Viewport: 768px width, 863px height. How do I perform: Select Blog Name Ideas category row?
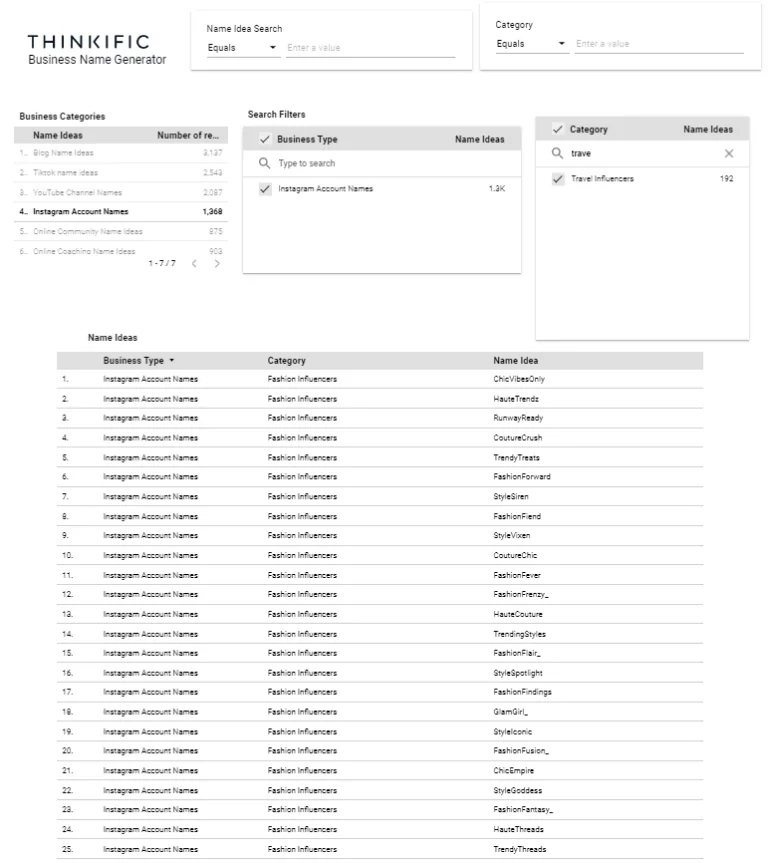(121, 153)
